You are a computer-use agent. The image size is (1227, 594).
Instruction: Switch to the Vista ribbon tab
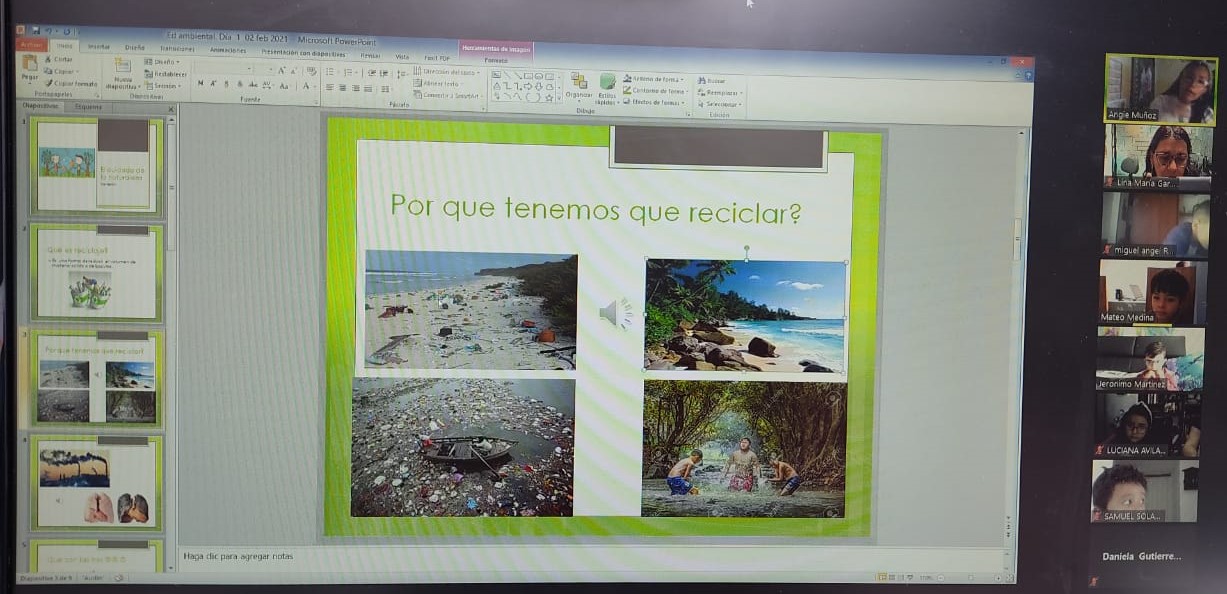[x=402, y=56]
